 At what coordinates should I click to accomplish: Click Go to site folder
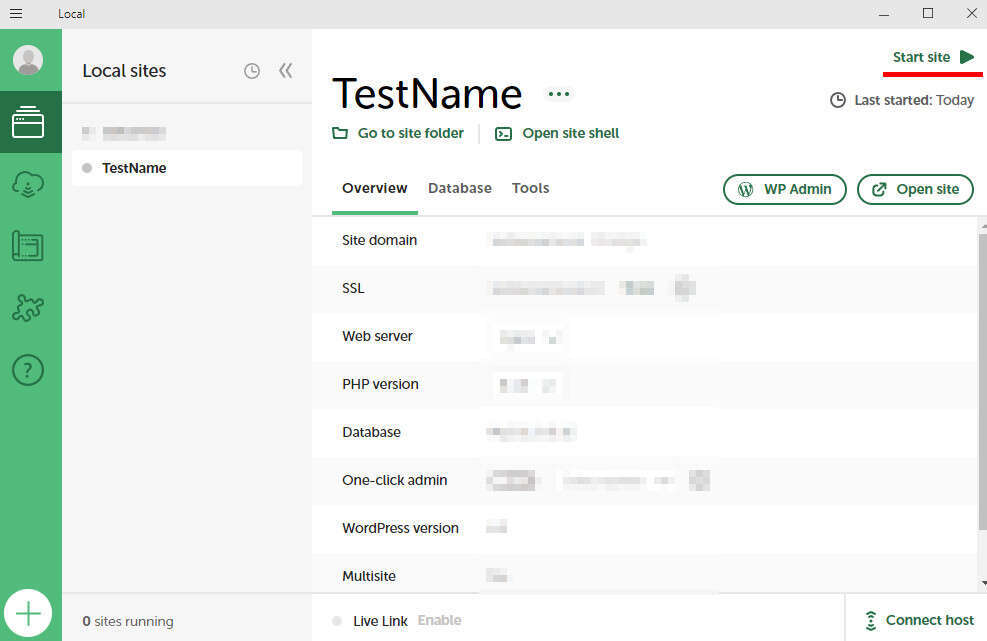point(398,133)
